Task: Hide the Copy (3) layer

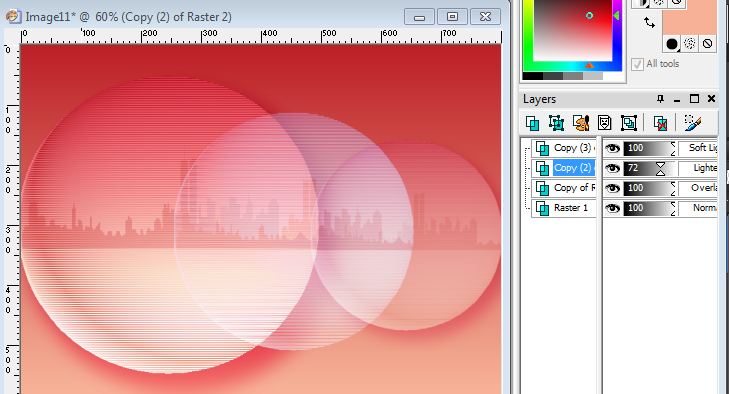Action: coord(612,148)
